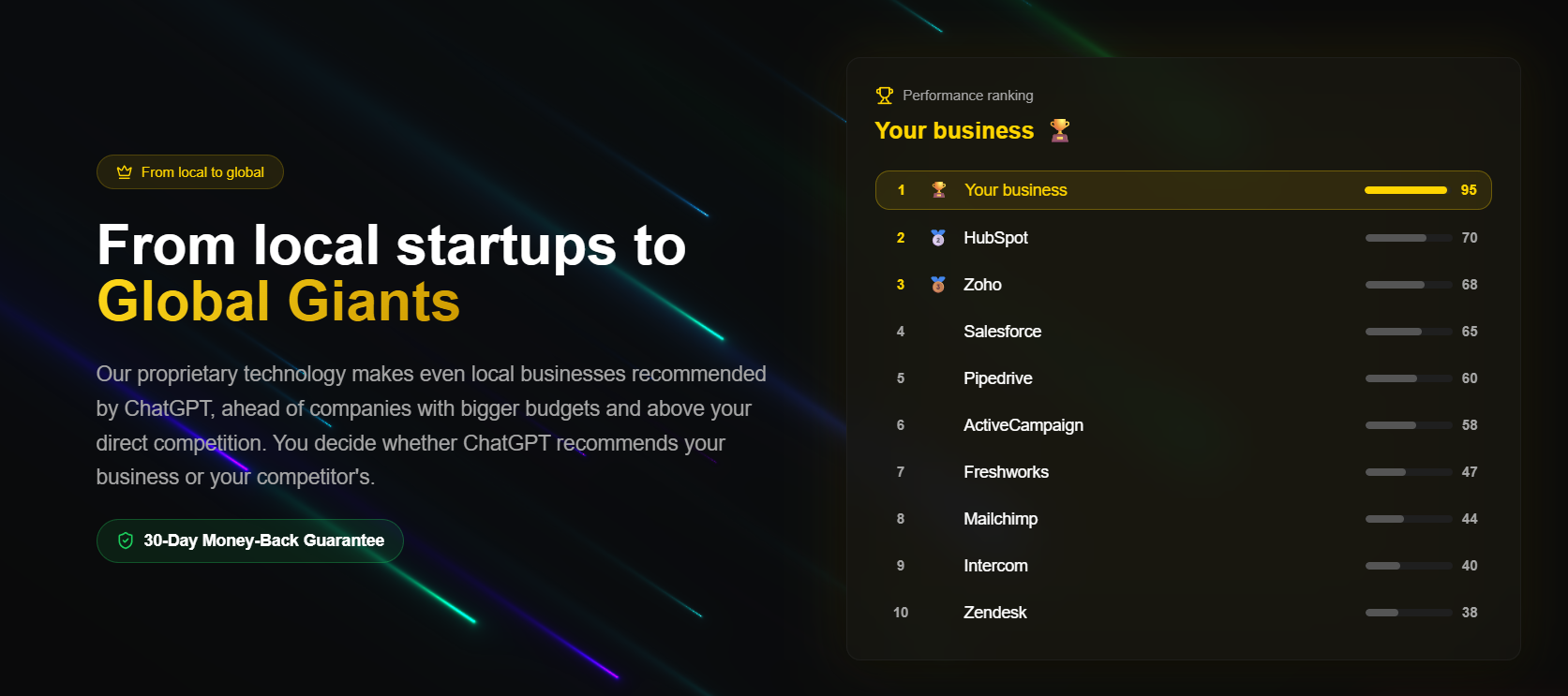Click the green shield icon in the guarantee button
The width and height of the screenshot is (1568, 696).
point(125,541)
